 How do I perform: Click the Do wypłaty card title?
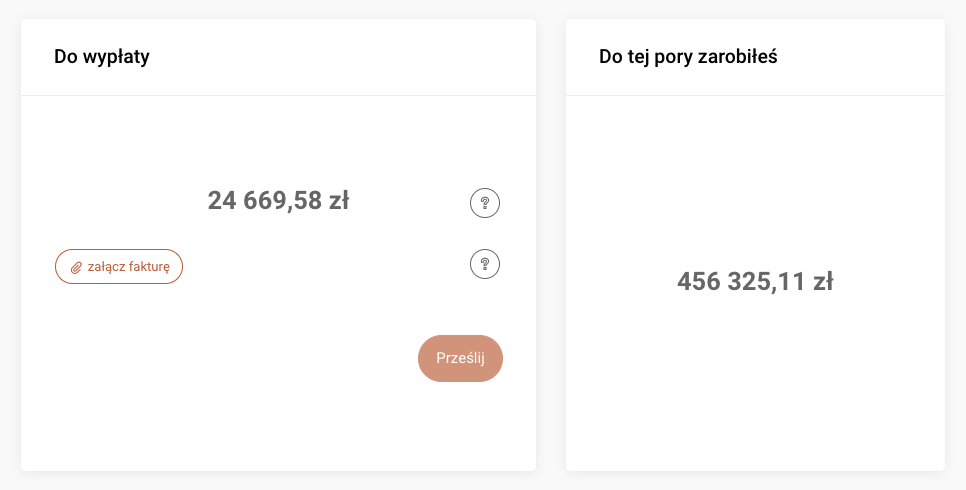pyautogui.click(x=102, y=57)
